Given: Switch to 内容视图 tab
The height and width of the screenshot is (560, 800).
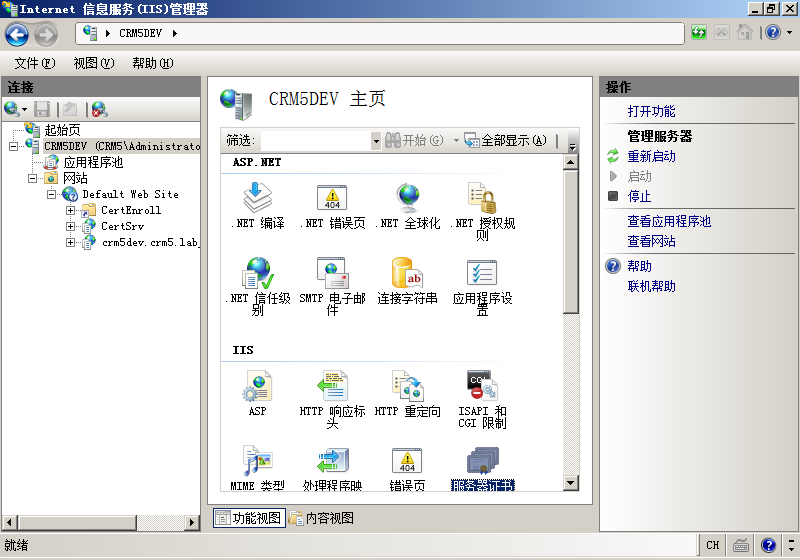Looking at the screenshot, I should click(322, 518).
